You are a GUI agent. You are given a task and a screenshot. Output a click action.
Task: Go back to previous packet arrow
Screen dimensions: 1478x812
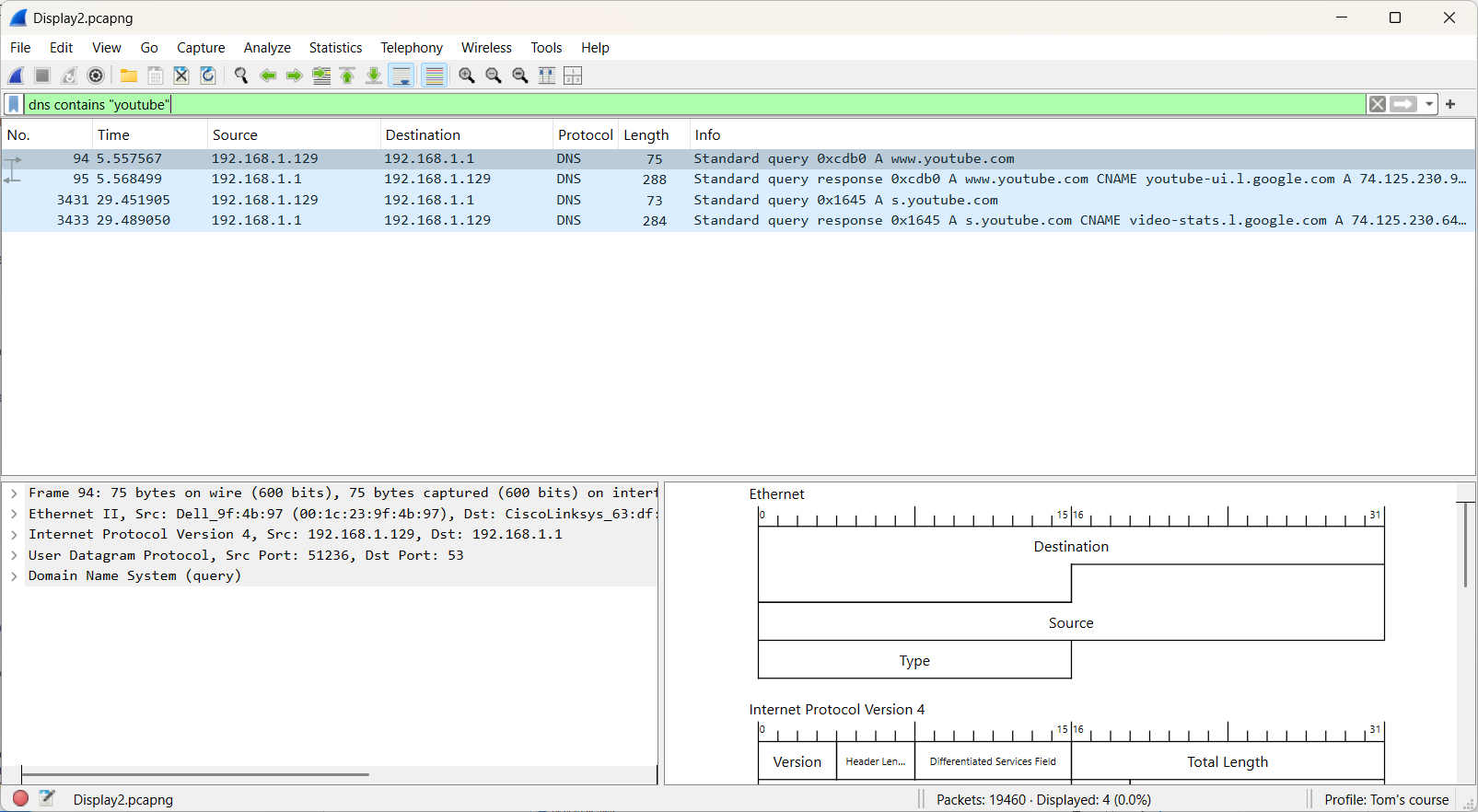click(268, 75)
